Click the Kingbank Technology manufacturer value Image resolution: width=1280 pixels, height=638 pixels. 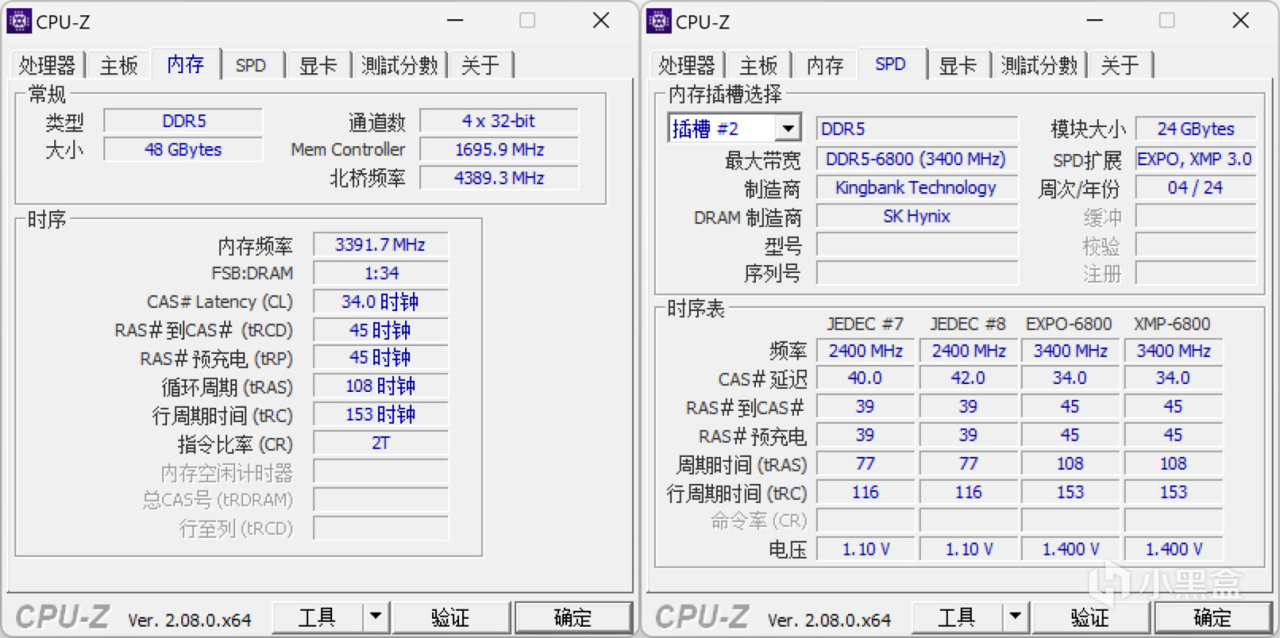tap(916, 188)
